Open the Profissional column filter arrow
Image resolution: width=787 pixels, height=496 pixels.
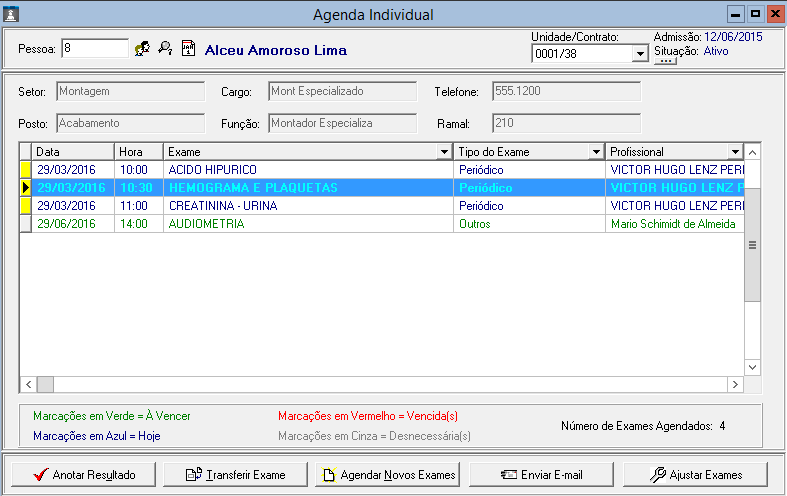[x=735, y=152]
